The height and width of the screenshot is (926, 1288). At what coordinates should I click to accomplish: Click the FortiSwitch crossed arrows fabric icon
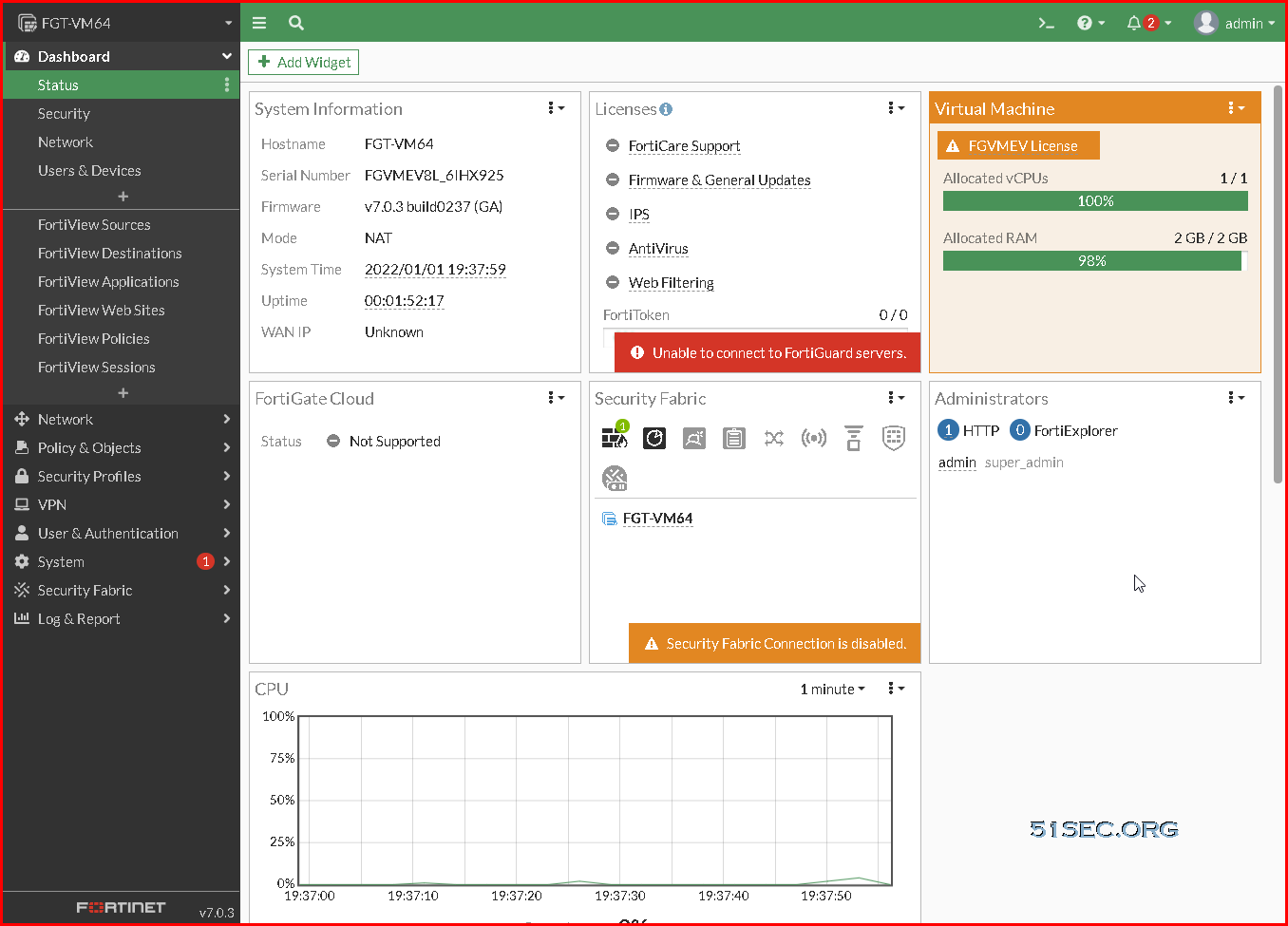pos(774,438)
